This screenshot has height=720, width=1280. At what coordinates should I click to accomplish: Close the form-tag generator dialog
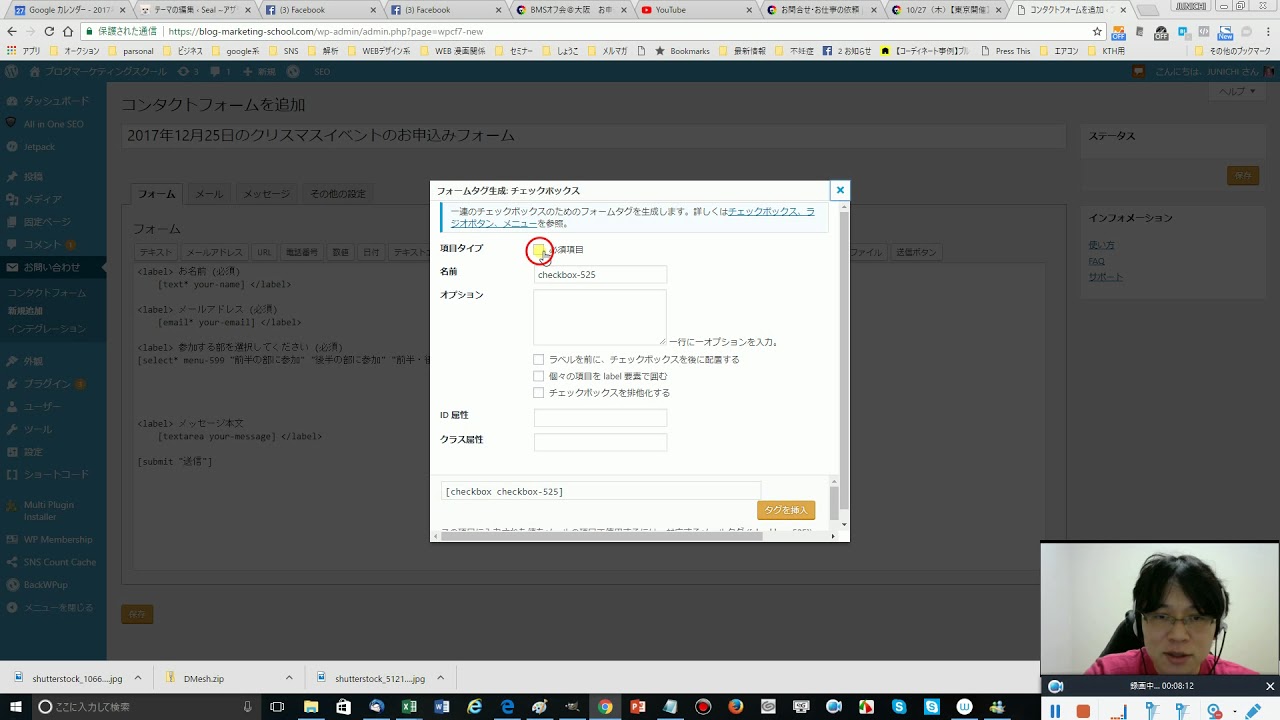click(840, 190)
